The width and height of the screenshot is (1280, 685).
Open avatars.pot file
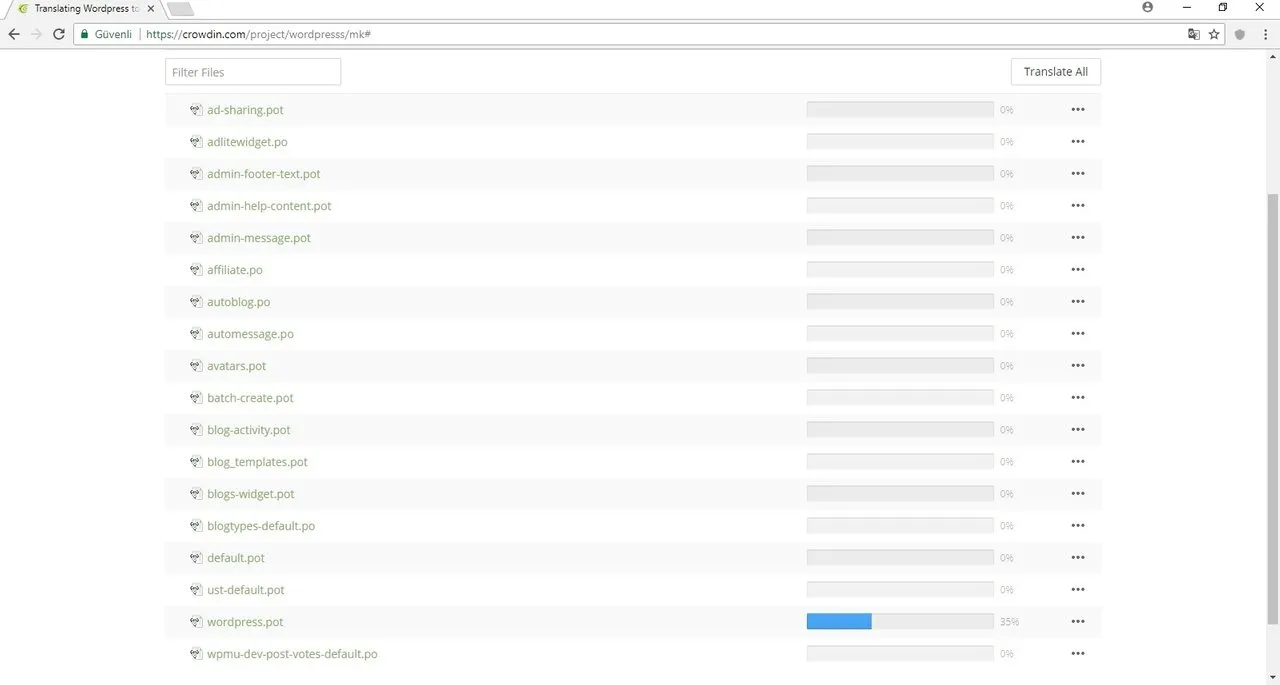coord(237,366)
